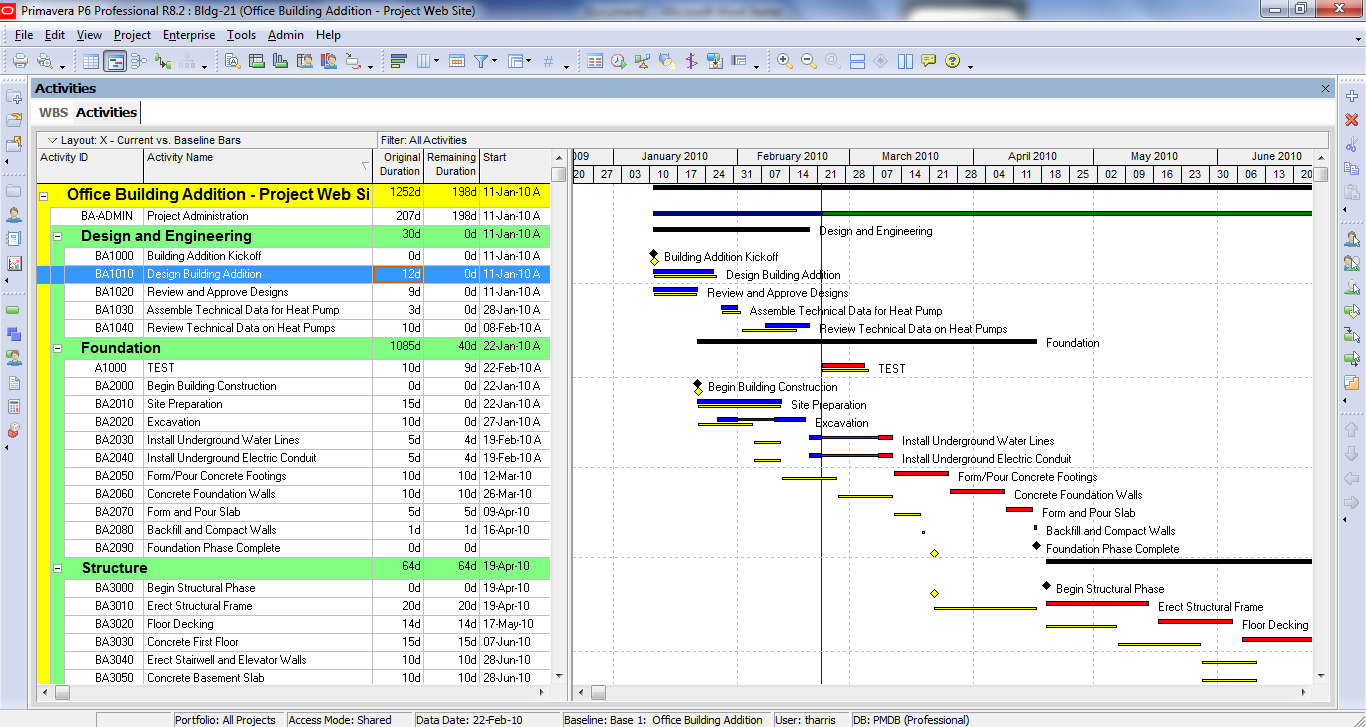This screenshot has height=727, width=1366.
Task: Click the horizontal scrollbar of the Gantt chart
Action: 940,692
